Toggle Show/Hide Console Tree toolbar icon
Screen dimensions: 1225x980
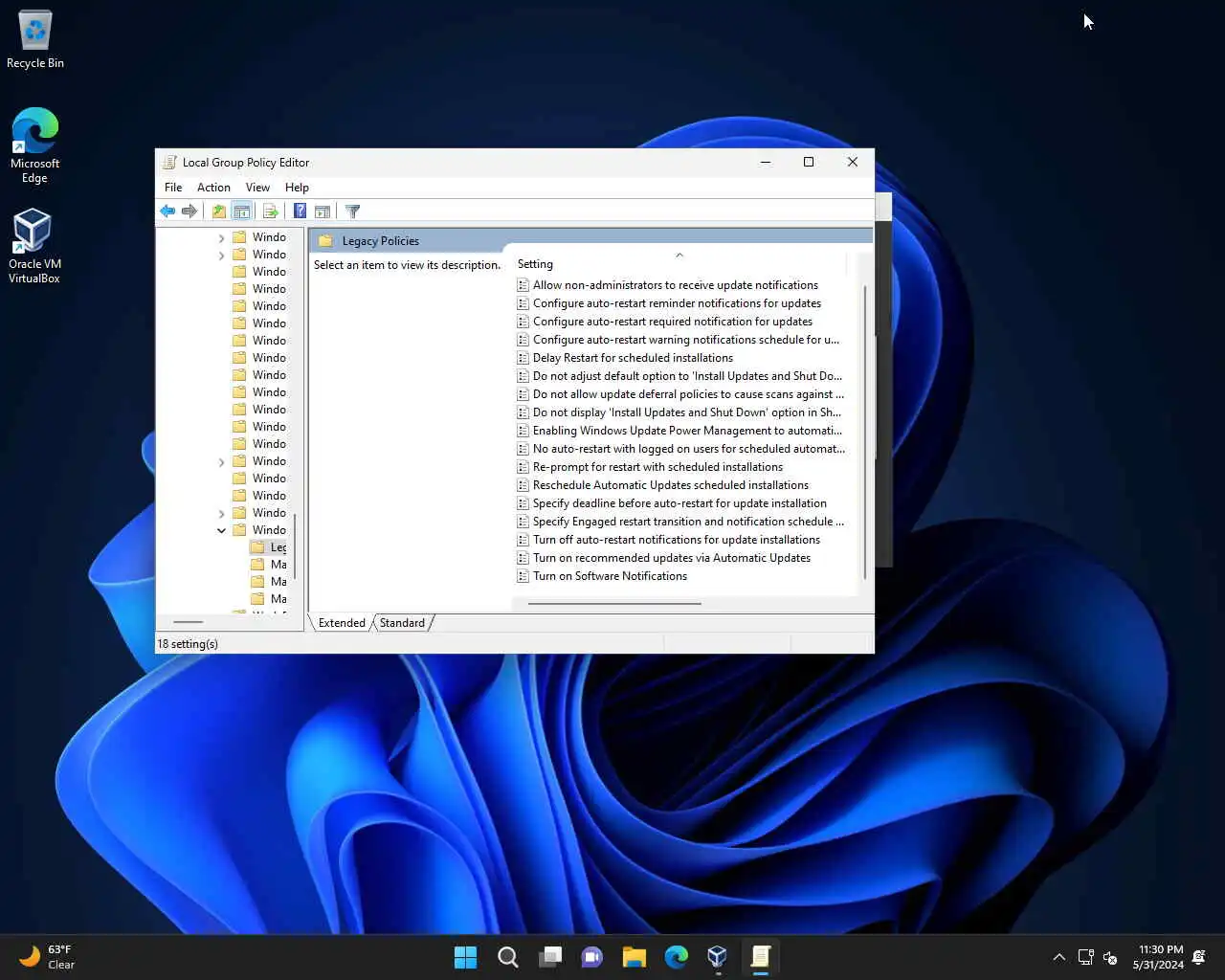(241, 212)
